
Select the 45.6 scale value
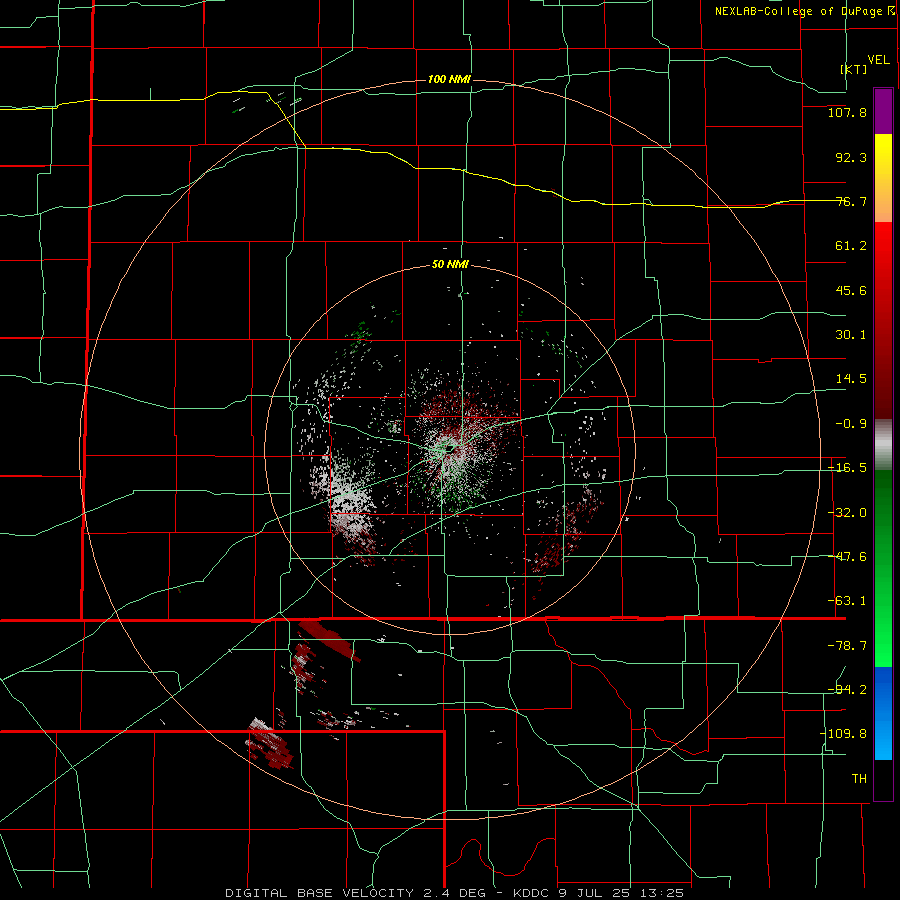click(851, 290)
